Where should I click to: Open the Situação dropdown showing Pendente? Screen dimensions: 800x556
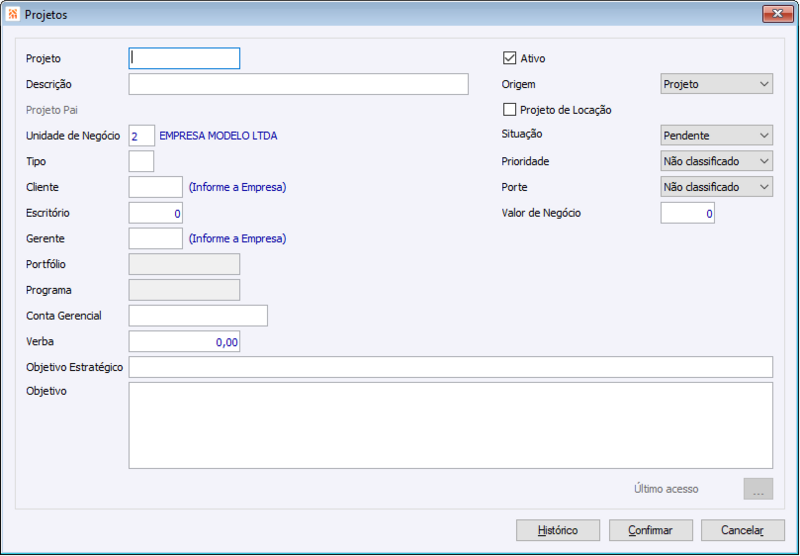pyautogui.click(x=716, y=136)
